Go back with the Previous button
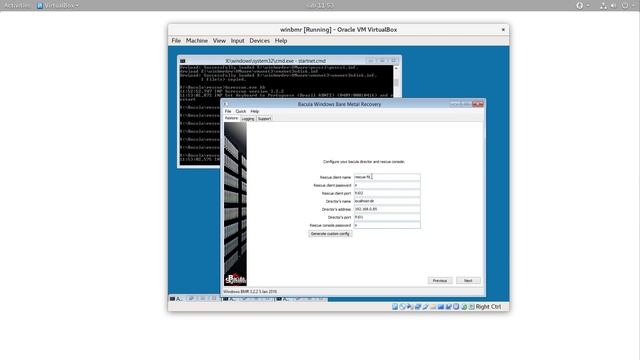 [440, 281]
